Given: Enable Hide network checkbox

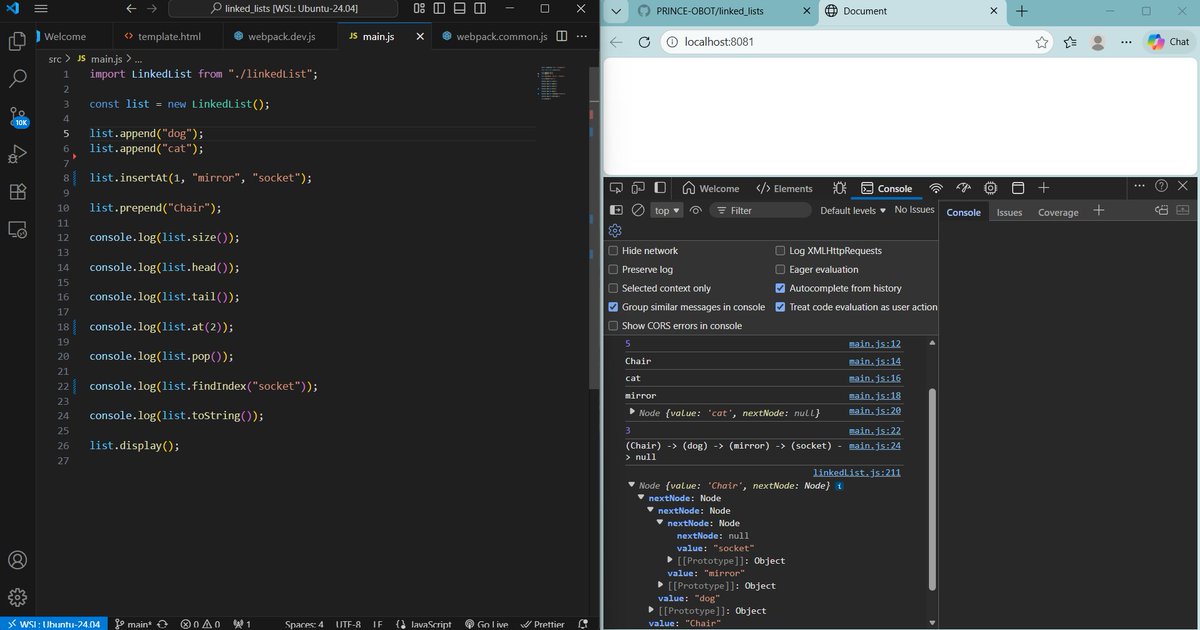Looking at the screenshot, I should [614, 251].
